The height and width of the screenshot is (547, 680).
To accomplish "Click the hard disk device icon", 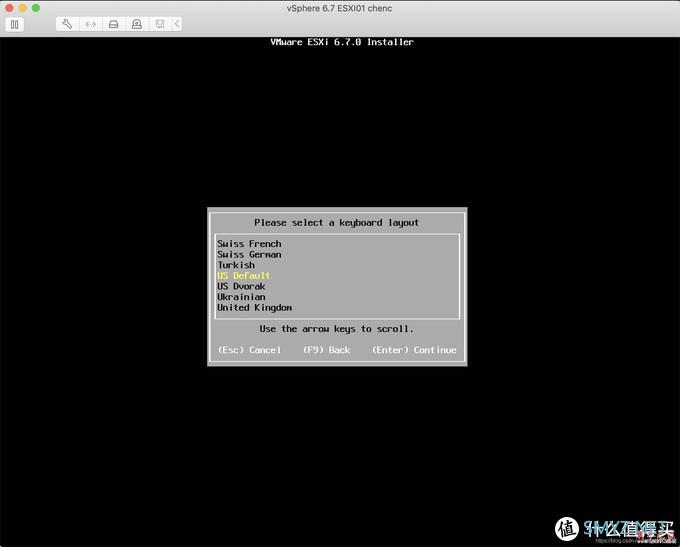I will click(x=114, y=24).
